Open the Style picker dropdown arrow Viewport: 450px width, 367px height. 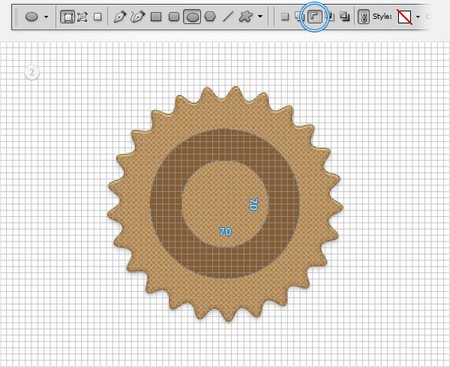418,17
